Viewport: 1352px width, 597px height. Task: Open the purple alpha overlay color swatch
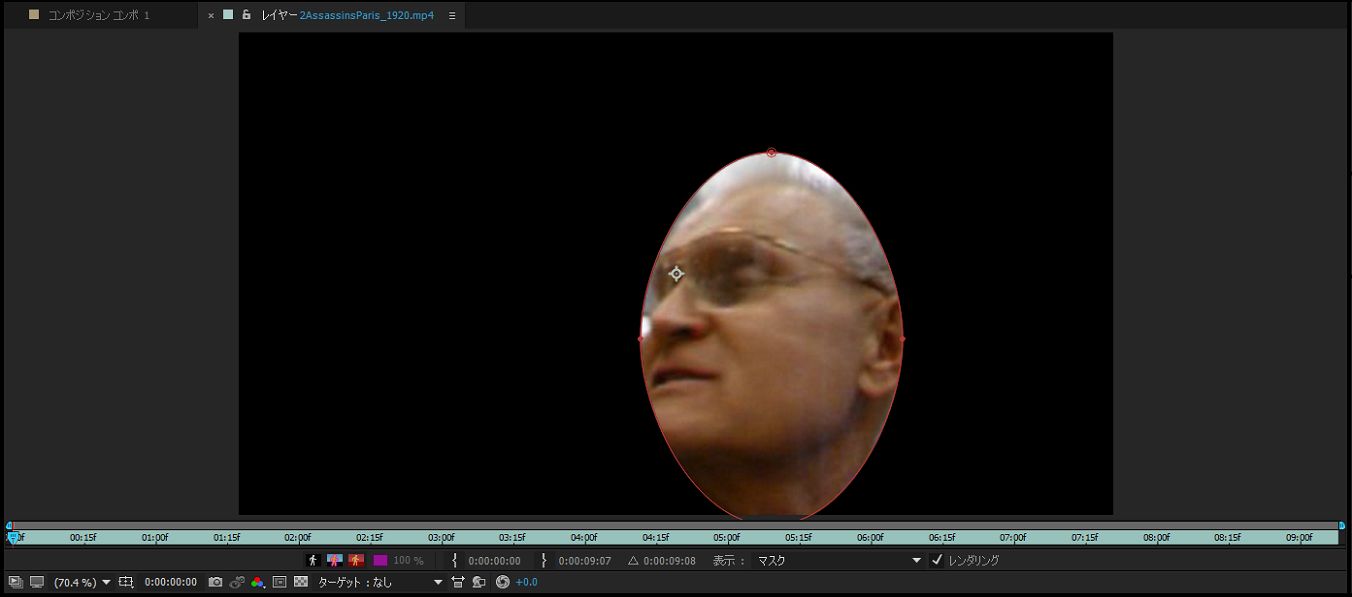380,561
